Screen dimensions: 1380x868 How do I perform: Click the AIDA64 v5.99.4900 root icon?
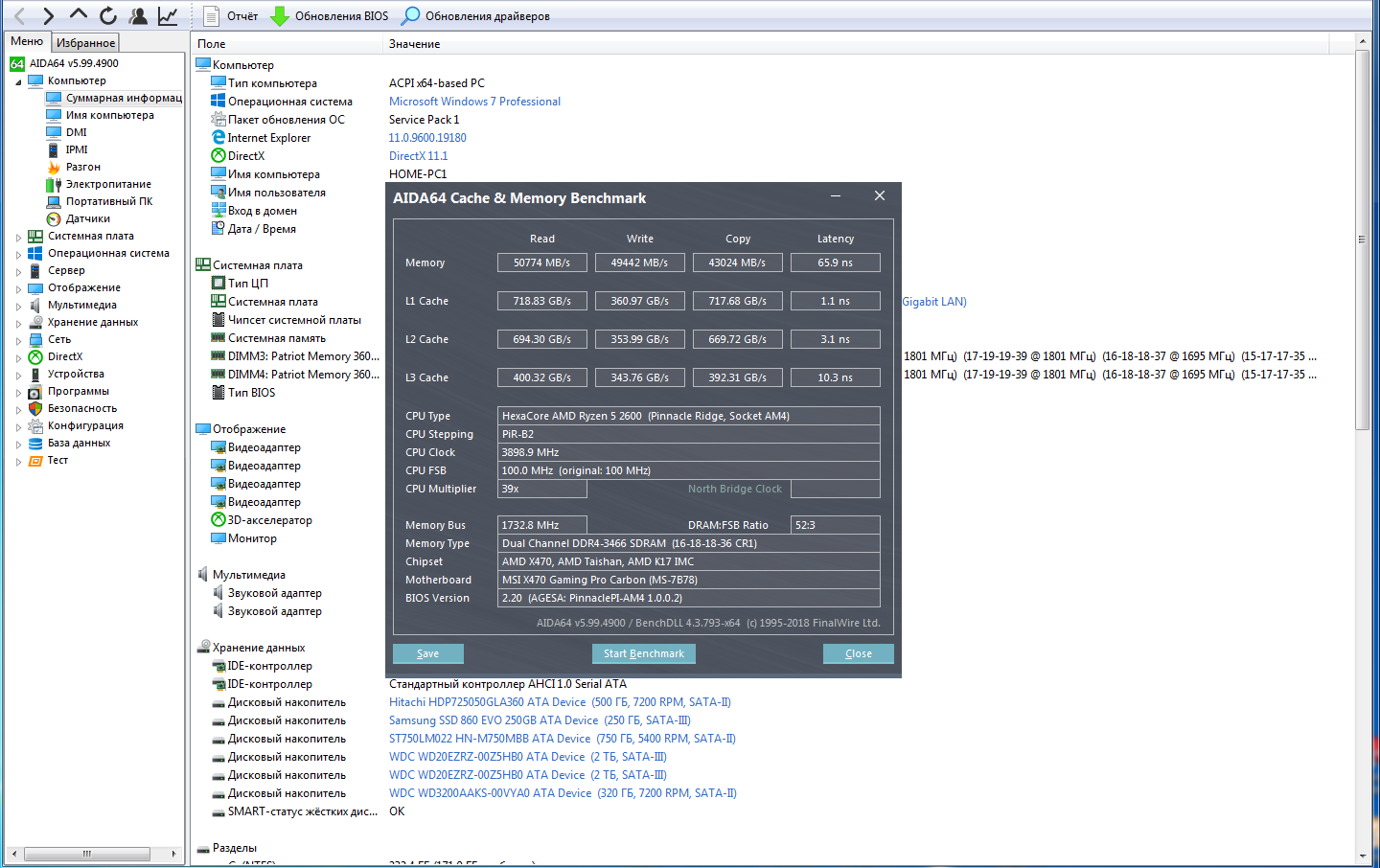click(x=17, y=63)
